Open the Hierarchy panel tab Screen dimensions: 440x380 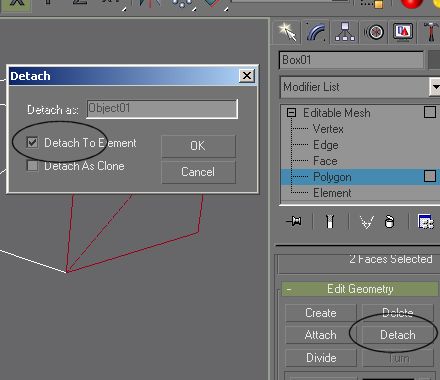(345, 32)
